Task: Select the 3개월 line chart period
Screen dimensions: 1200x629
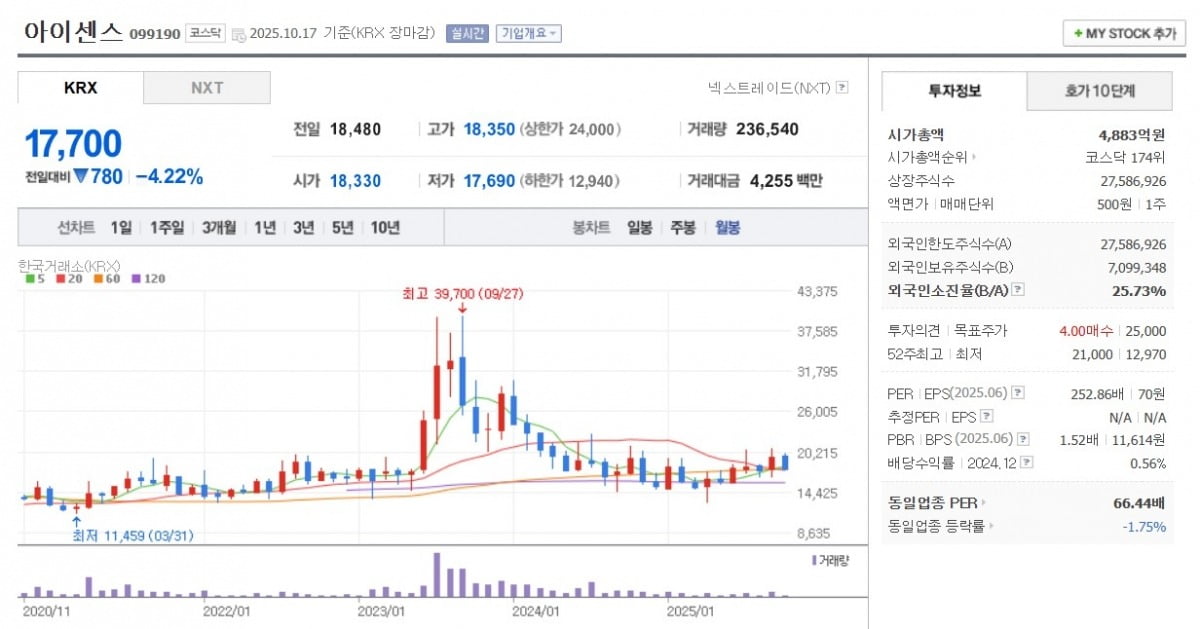Action: click(219, 228)
